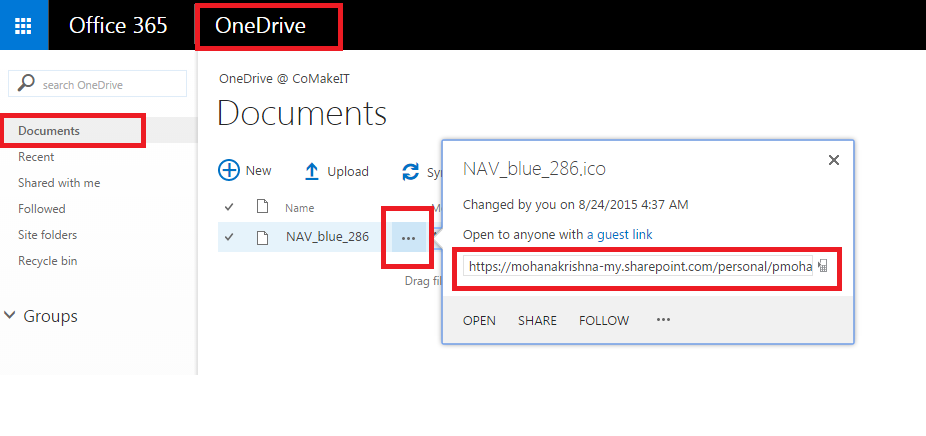Viewport: 926px width, 436px height.
Task: Click SHARE in the callout
Action: pos(537,320)
